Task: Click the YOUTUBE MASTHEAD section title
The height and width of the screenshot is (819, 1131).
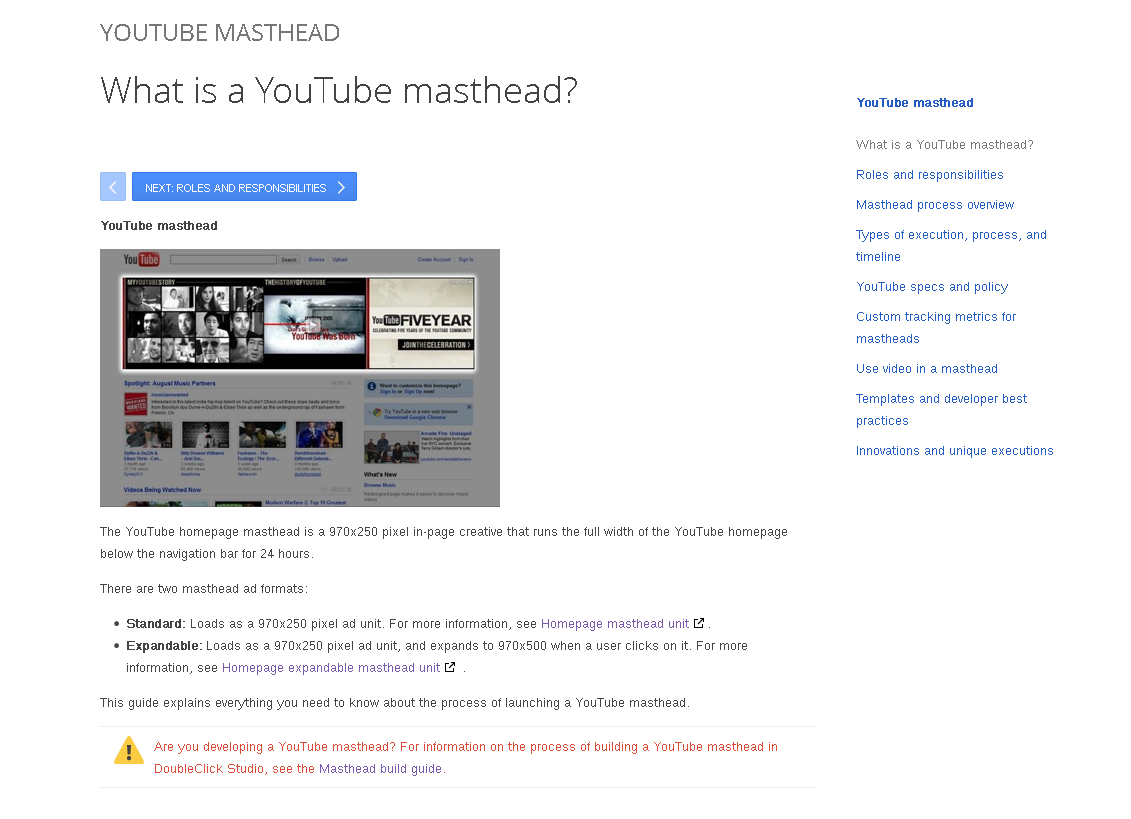Action: click(x=220, y=33)
